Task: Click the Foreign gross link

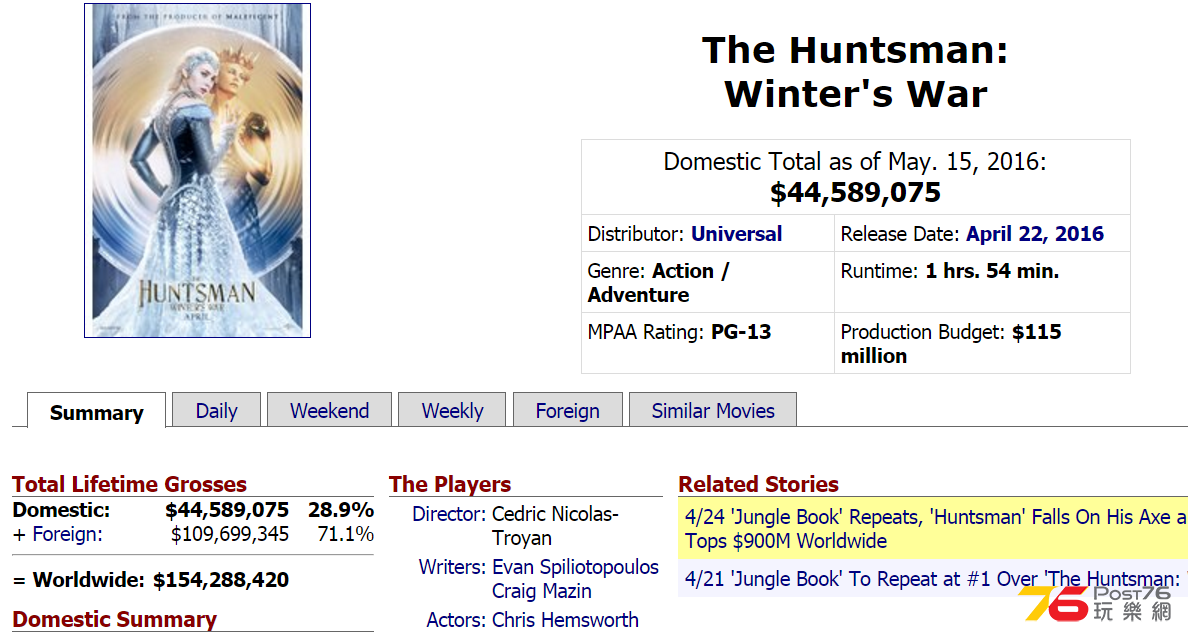Action: click(x=67, y=534)
